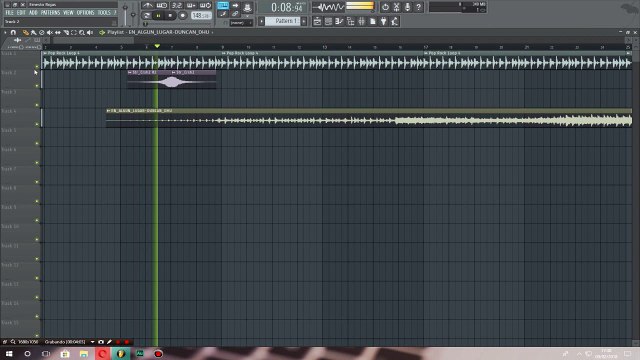Click the playhead marker on the timeline
Image resolution: width=640 pixels, height=360 pixels.
point(157,46)
